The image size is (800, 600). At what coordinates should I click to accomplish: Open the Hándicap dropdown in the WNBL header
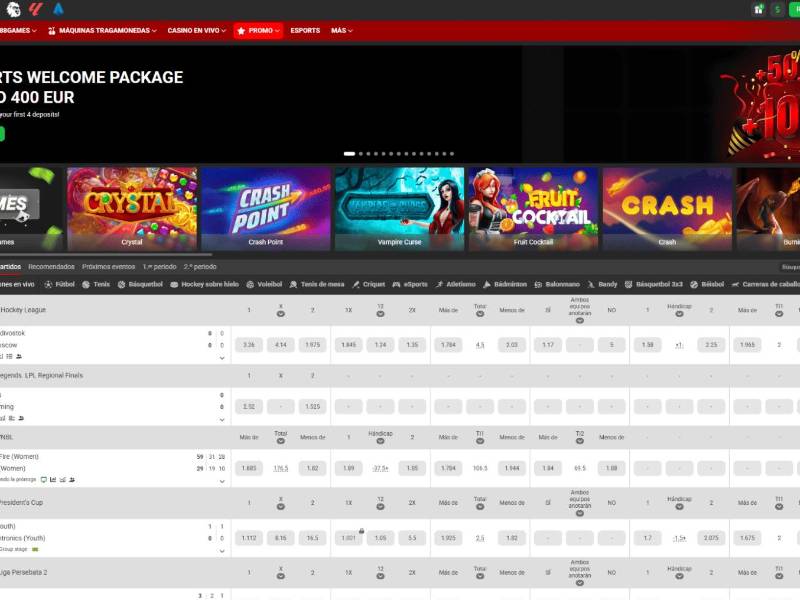380,441
